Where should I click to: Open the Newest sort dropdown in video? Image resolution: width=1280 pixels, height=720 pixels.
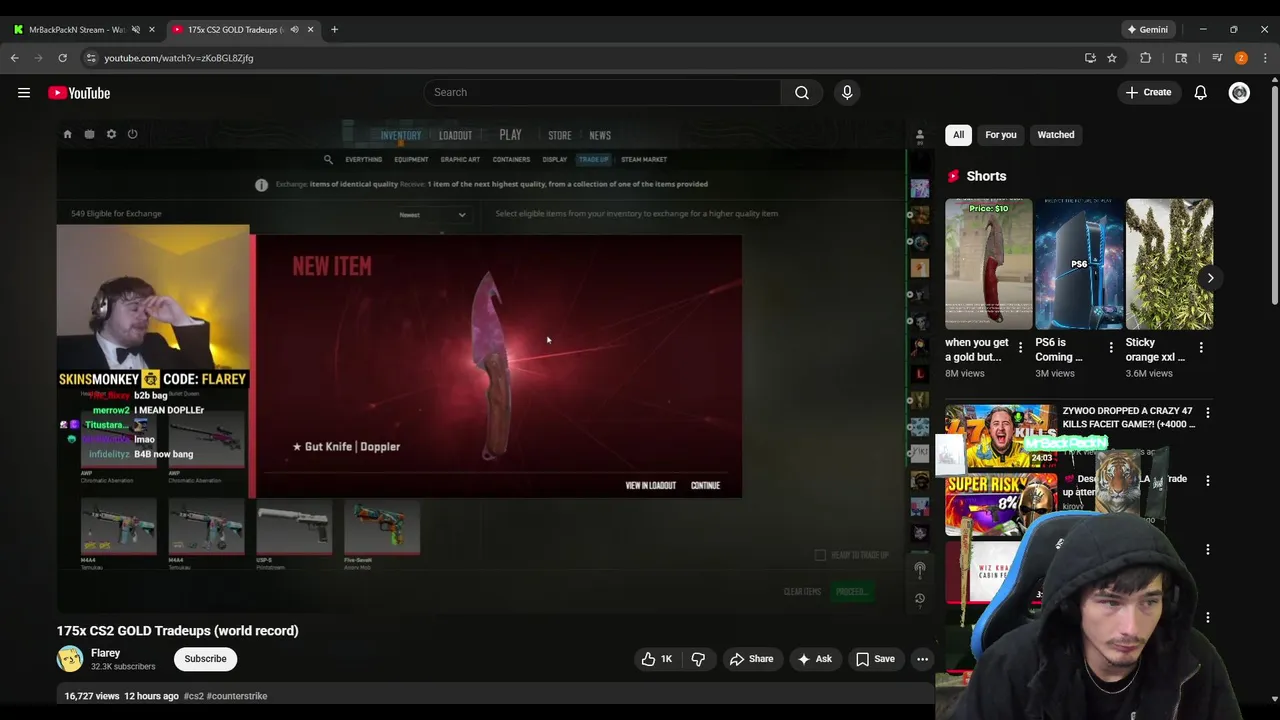coord(432,214)
